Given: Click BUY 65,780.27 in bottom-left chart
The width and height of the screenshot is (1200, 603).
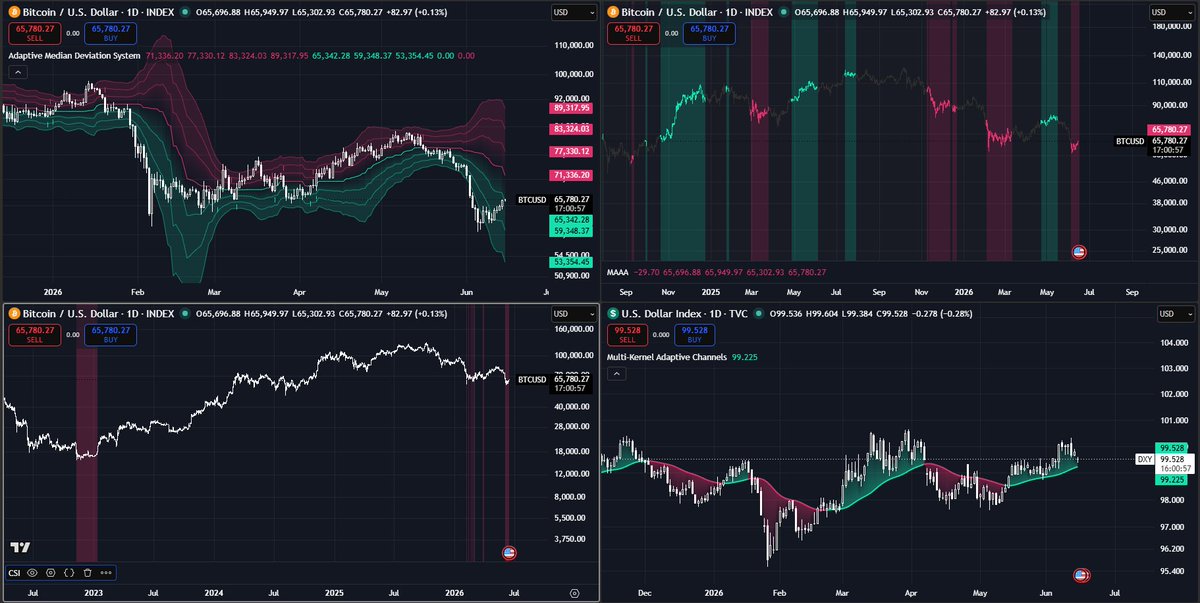Looking at the screenshot, I should pyautogui.click(x=109, y=335).
